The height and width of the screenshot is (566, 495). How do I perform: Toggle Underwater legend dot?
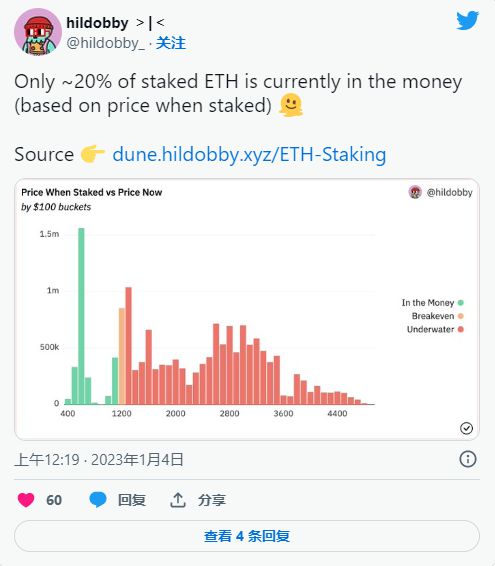tap(461, 329)
